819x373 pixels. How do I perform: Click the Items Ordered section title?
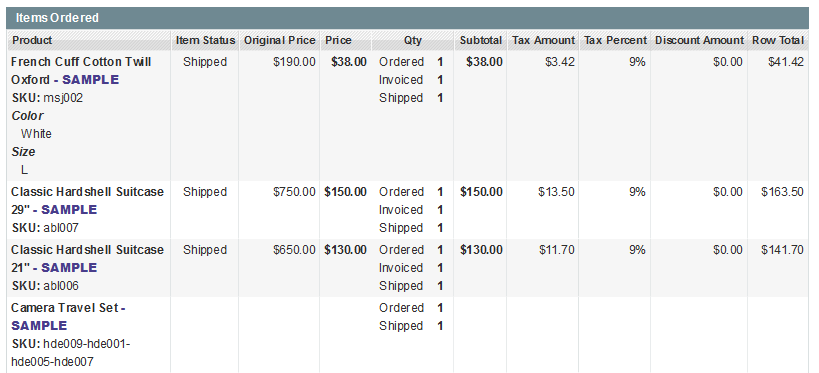coord(57,18)
